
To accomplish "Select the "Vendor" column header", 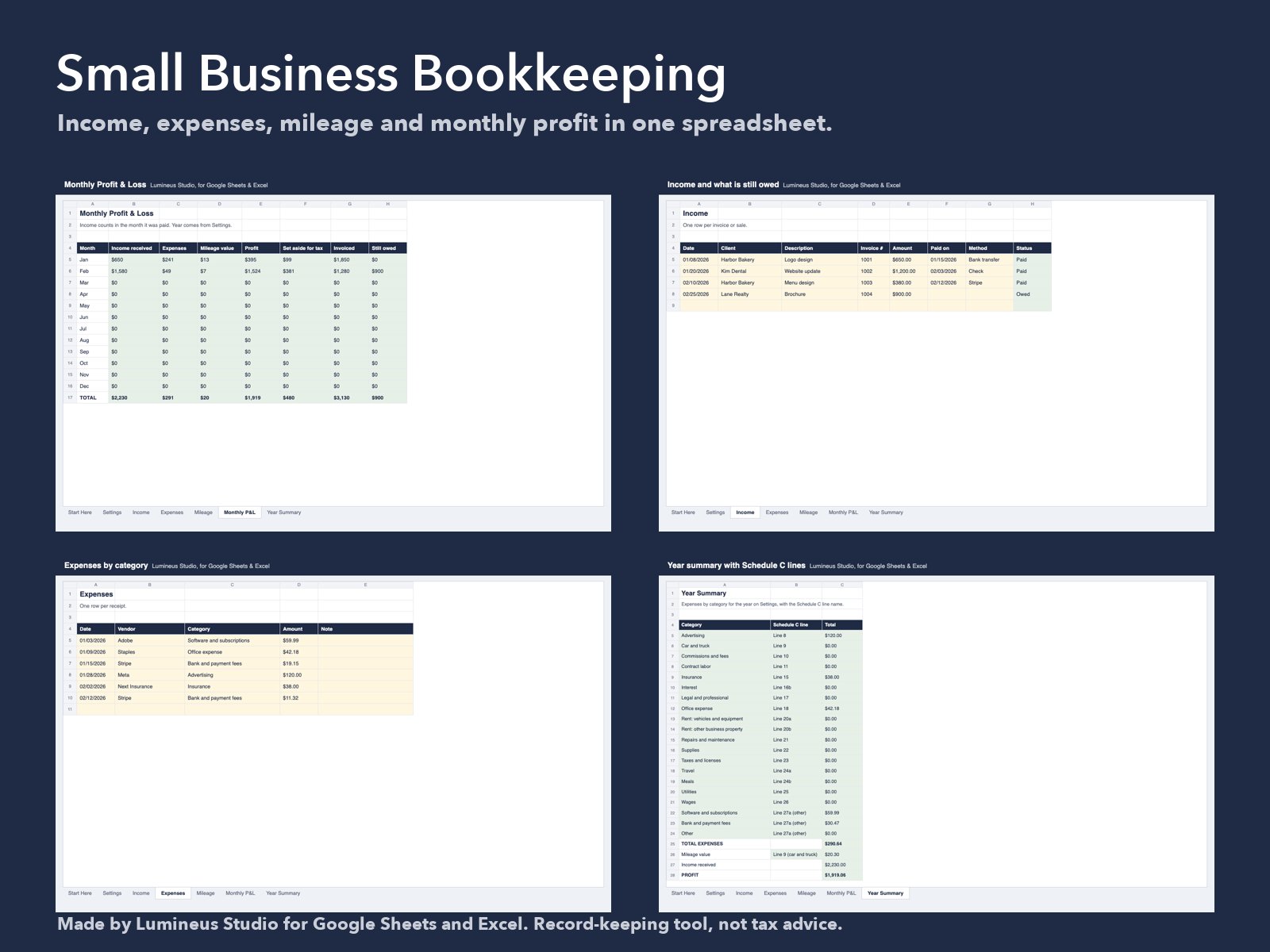I will (x=149, y=629).
